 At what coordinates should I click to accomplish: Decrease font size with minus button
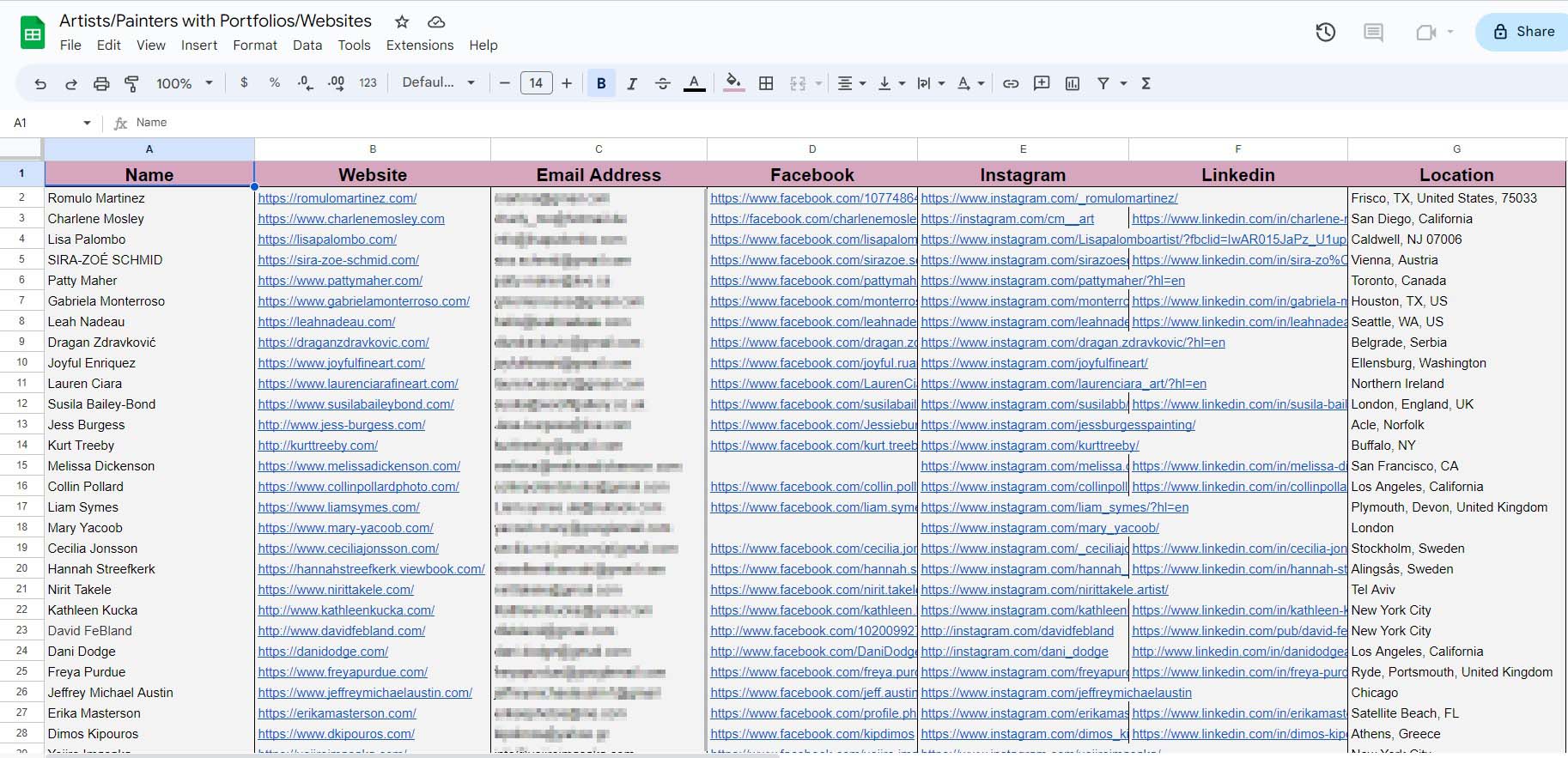click(x=505, y=82)
